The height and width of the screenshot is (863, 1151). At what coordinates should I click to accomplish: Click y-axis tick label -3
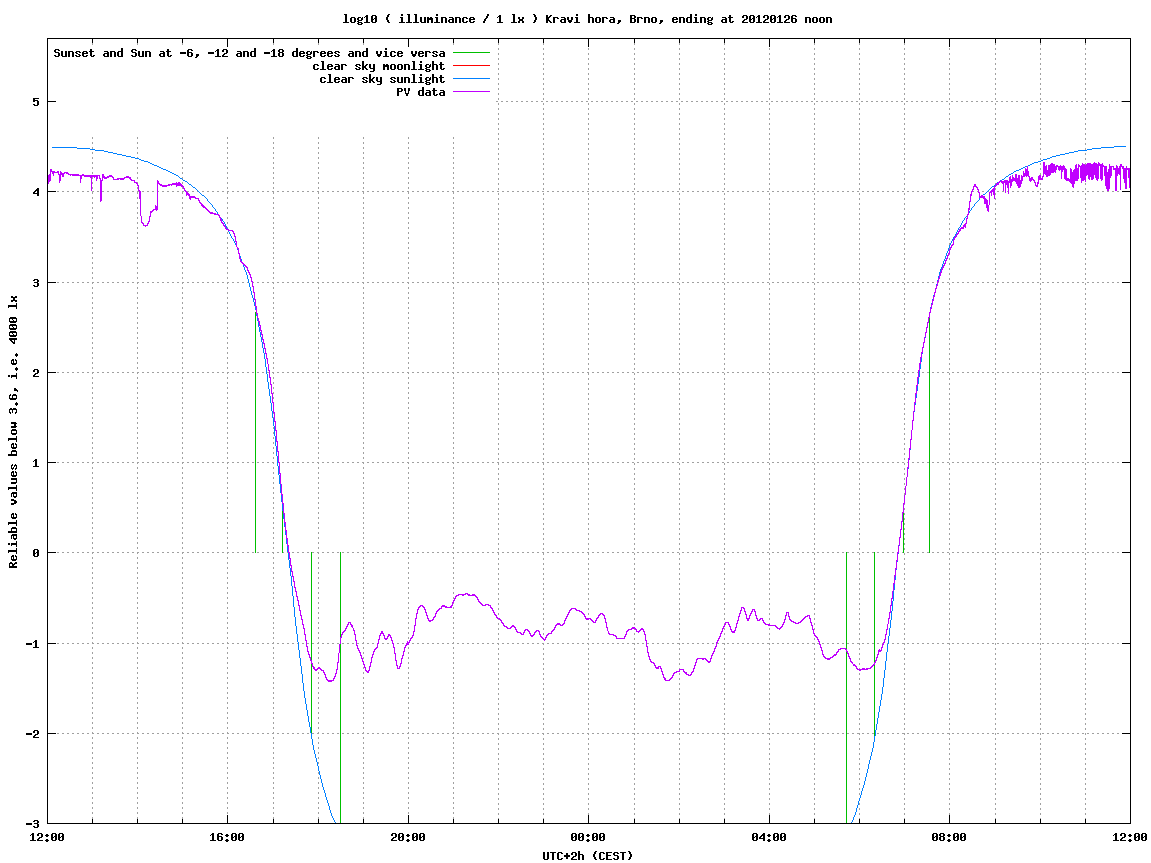coord(32,824)
